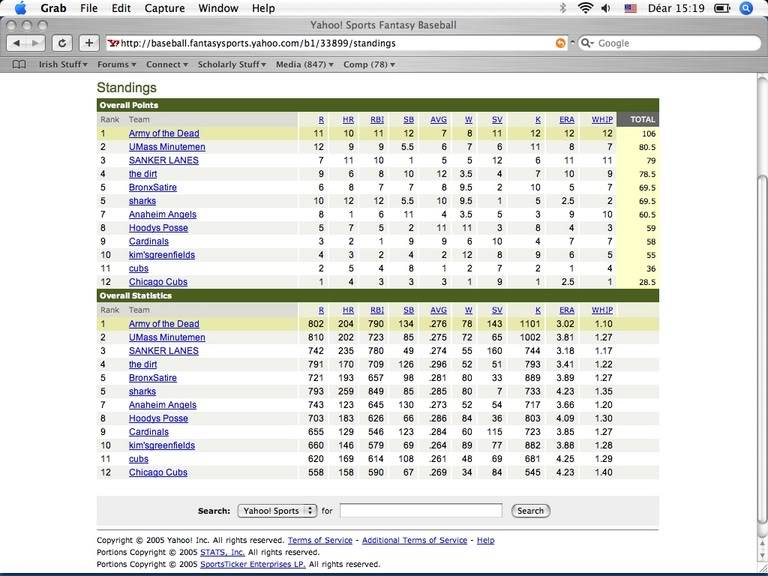Open Spotlight search icon
The height and width of the screenshot is (576, 768).
coord(746,8)
